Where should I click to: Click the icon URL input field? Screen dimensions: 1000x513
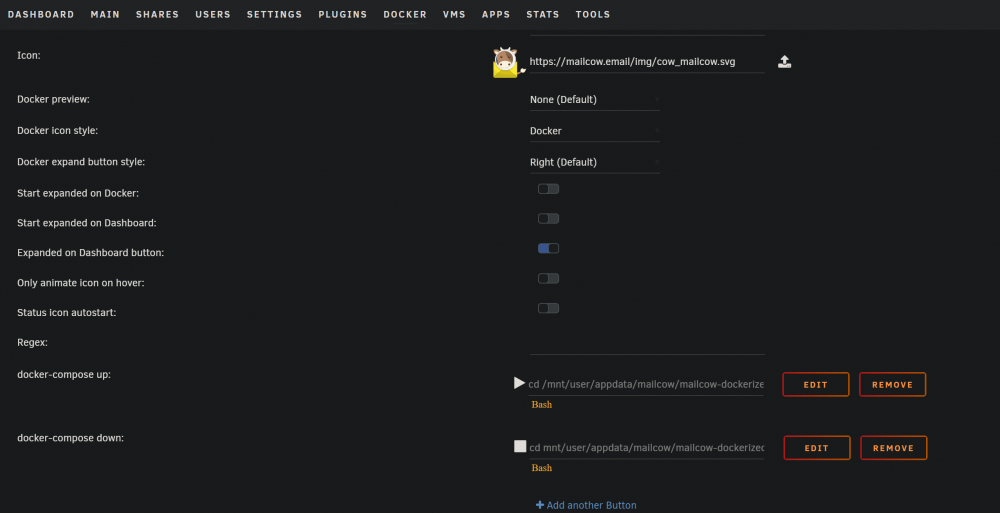pyautogui.click(x=647, y=62)
